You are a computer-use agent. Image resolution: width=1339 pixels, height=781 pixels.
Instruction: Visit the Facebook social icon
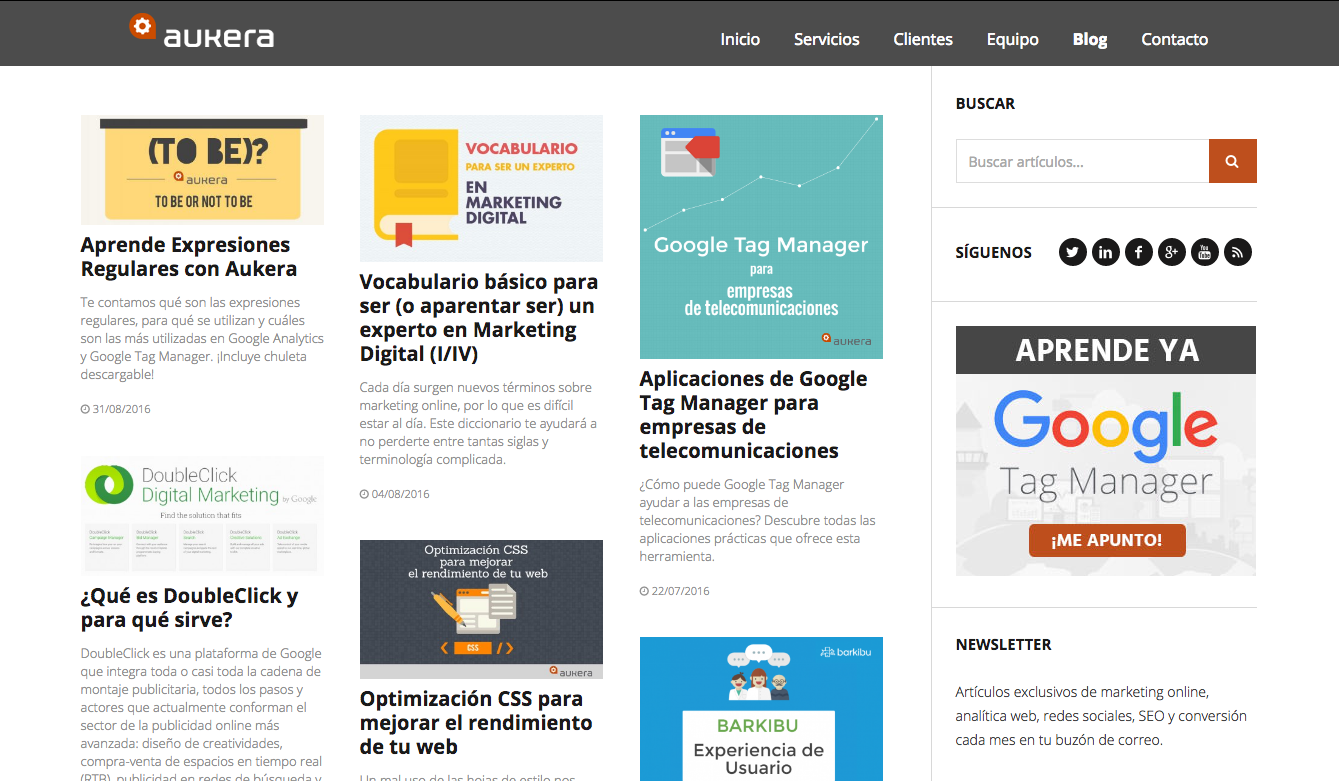click(x=1138, y=252)
